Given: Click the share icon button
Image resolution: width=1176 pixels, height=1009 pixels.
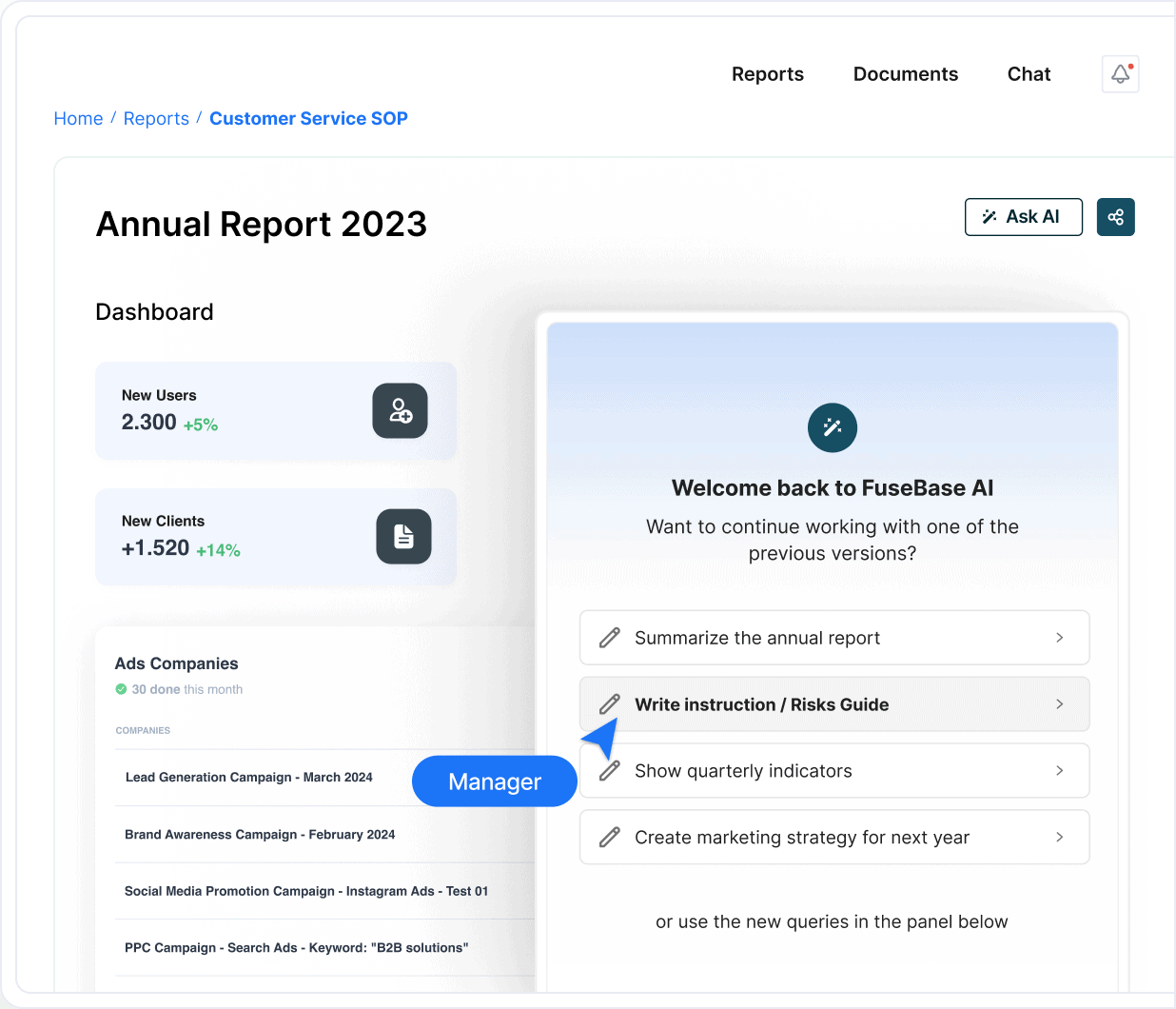Looking at the screenshot, I should pyautogui.click(x=1116, y=217).
